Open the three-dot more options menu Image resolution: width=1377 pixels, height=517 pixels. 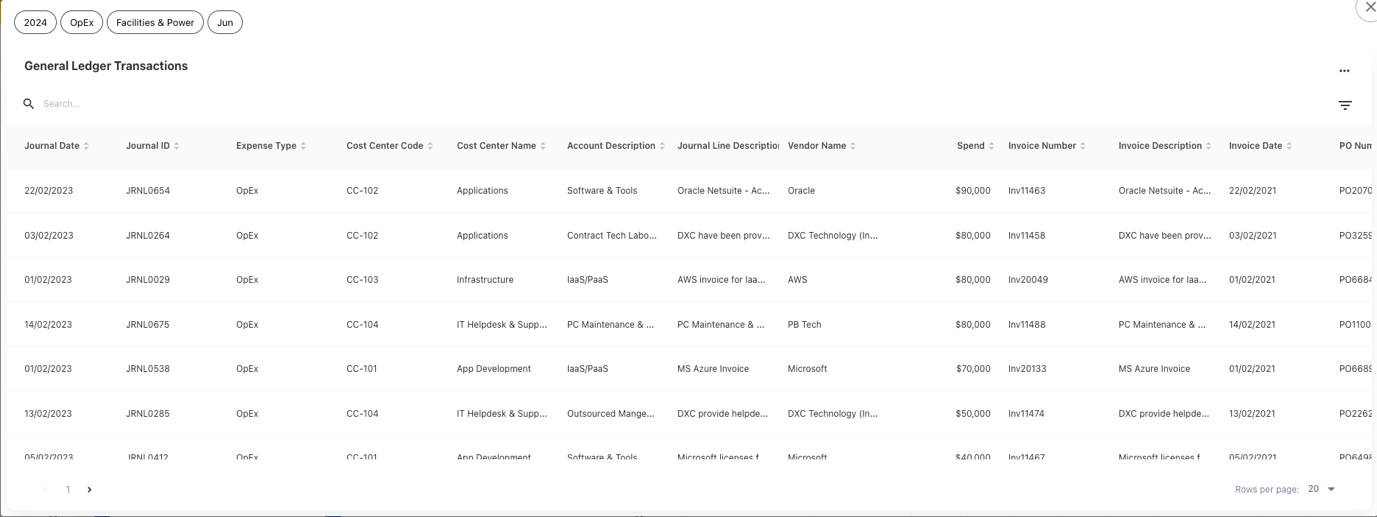[1344, 71]
